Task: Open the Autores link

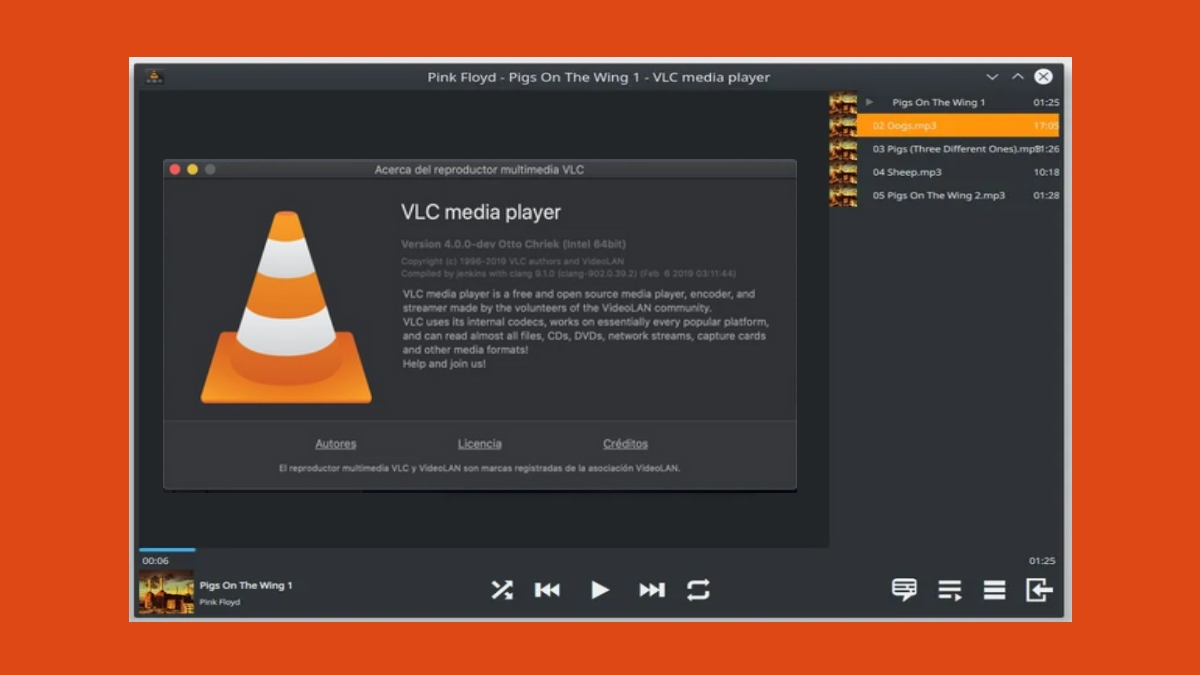Action: coord(336,444)
